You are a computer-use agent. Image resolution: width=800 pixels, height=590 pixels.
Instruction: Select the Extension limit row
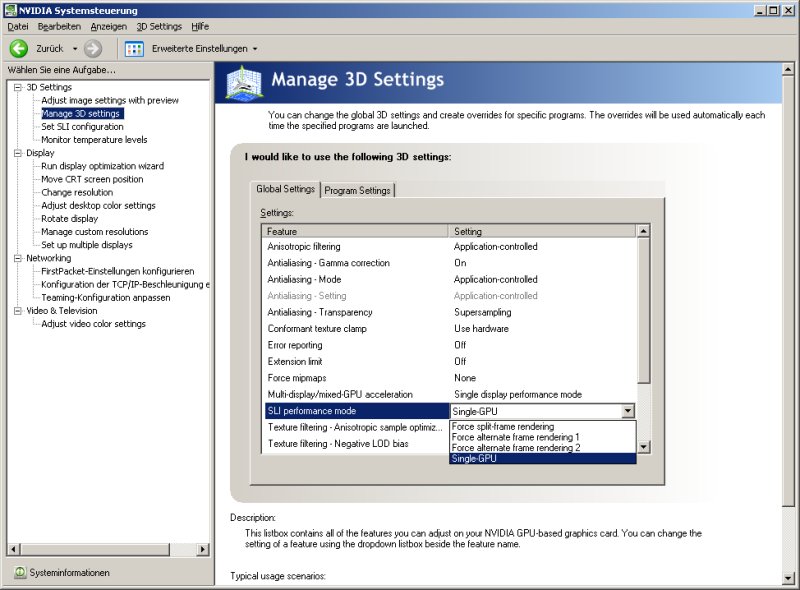click(x=449, y=362)
